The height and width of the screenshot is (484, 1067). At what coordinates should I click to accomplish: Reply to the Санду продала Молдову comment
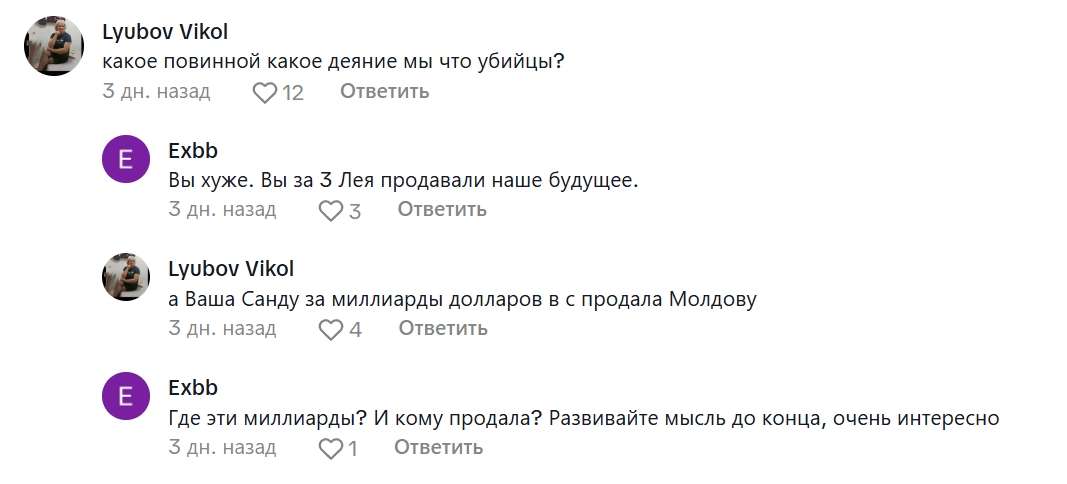(x=443, y=328)
